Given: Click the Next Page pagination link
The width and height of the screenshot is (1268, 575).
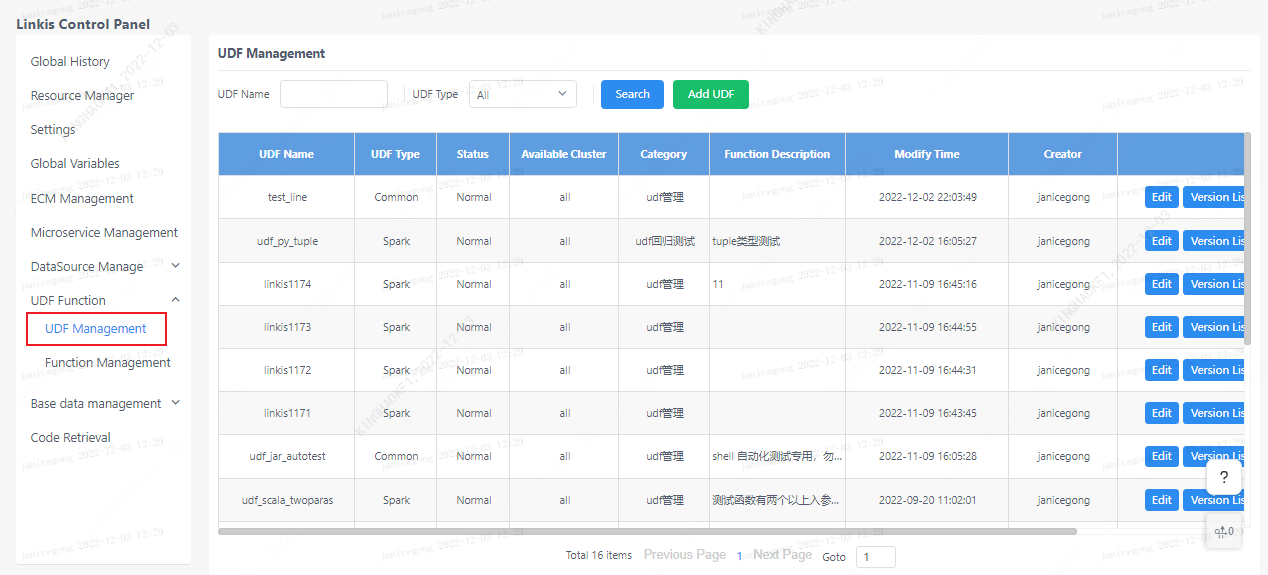Looking at the screenshot, I should tap(782, 555).
